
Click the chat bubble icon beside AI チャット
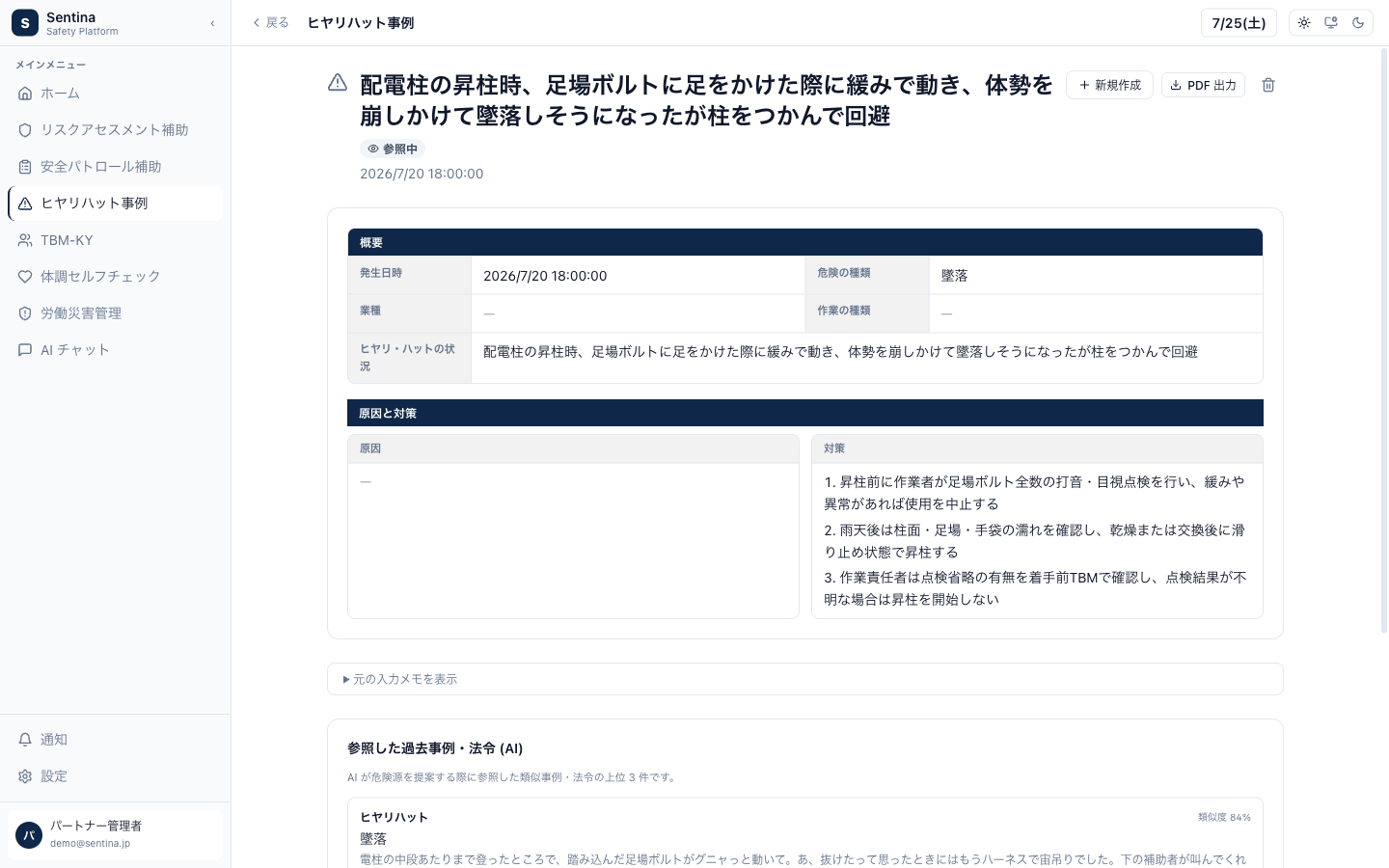25,350
